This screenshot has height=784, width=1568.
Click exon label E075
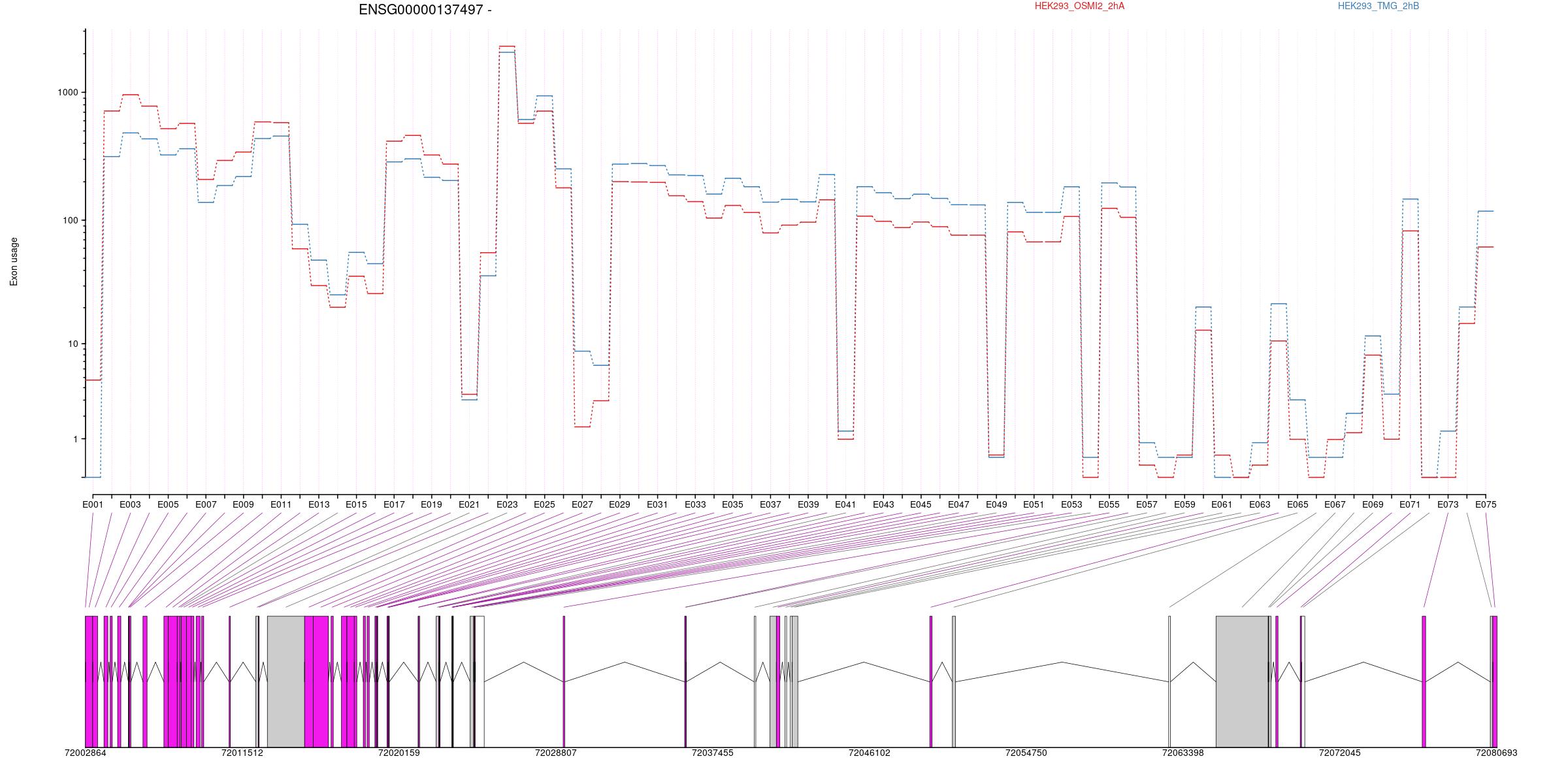[1486, 504]
